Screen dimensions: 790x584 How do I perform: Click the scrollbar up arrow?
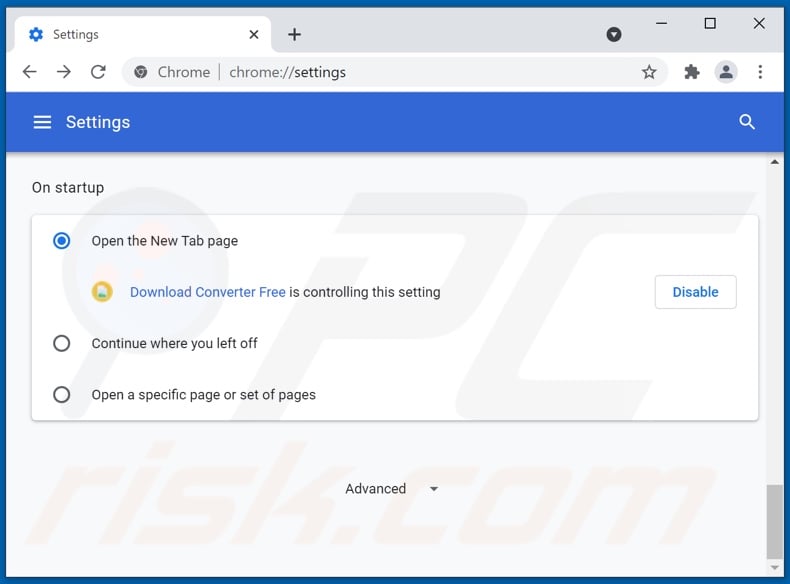774,162
